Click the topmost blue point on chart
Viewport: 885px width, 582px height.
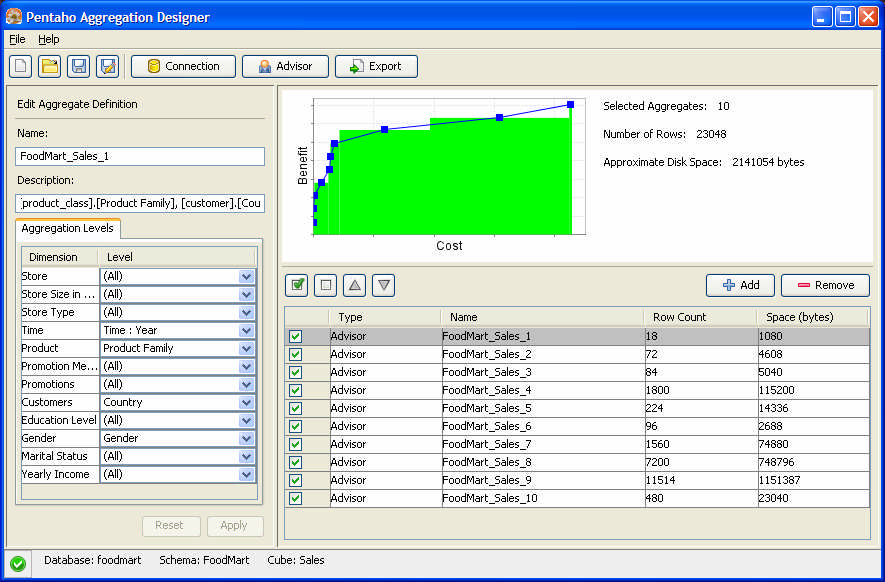point(571,104)
